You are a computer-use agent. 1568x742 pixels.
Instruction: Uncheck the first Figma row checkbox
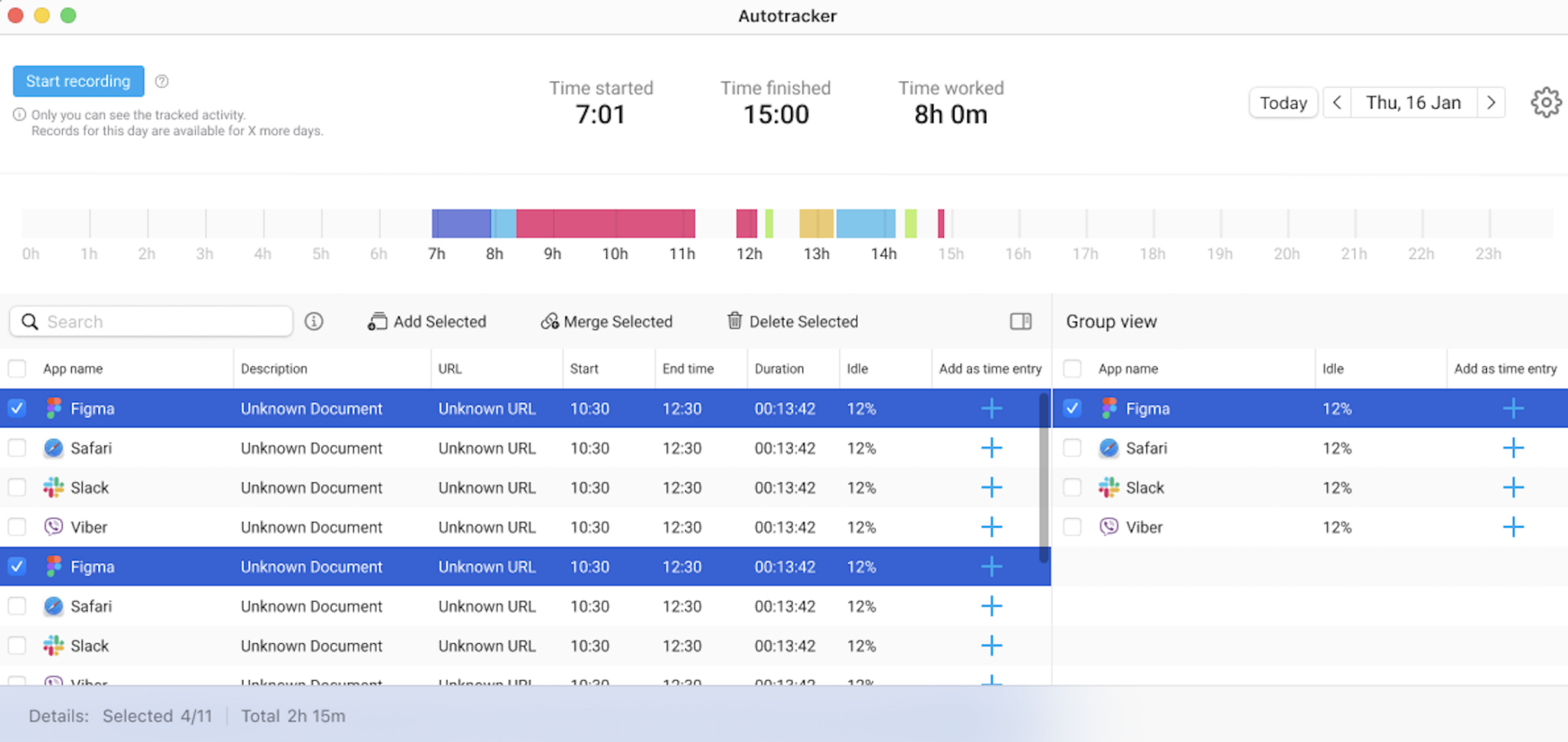(x=17, y=408)
